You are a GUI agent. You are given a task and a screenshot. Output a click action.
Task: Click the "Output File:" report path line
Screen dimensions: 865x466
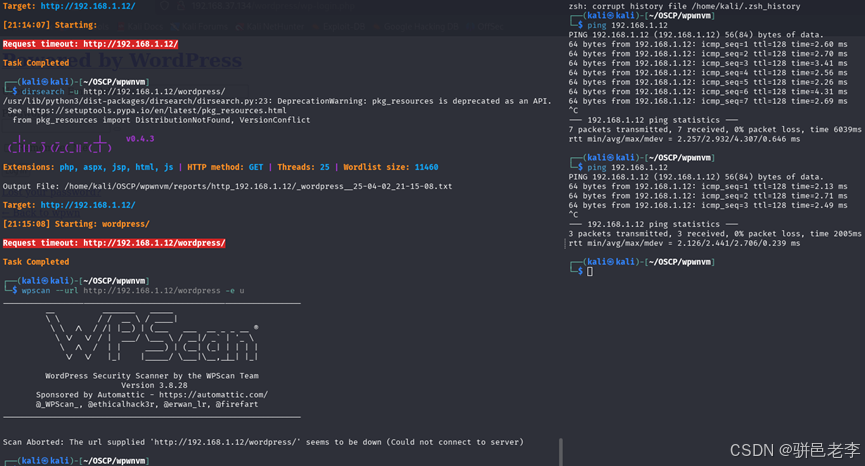(x=227, y=186)
